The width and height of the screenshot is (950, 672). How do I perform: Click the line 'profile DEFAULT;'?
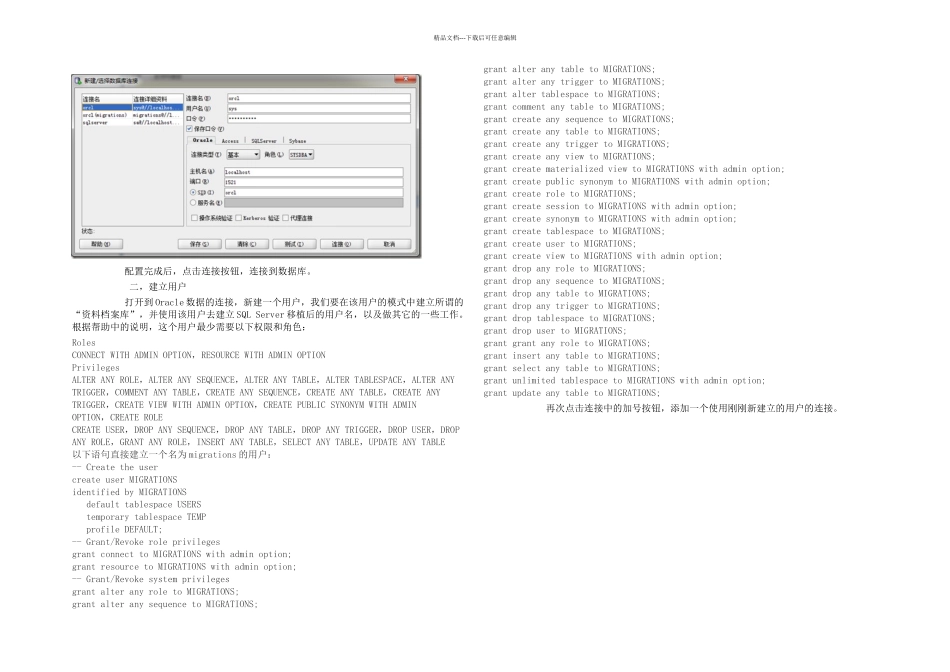pyautogui.click(x=124, y=530)
